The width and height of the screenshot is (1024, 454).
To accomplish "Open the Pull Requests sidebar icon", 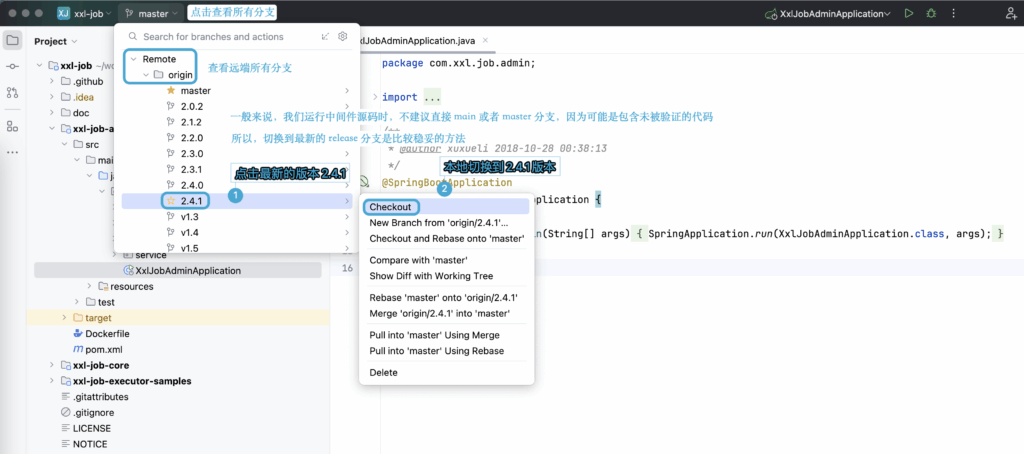I will tap(12, 92).
